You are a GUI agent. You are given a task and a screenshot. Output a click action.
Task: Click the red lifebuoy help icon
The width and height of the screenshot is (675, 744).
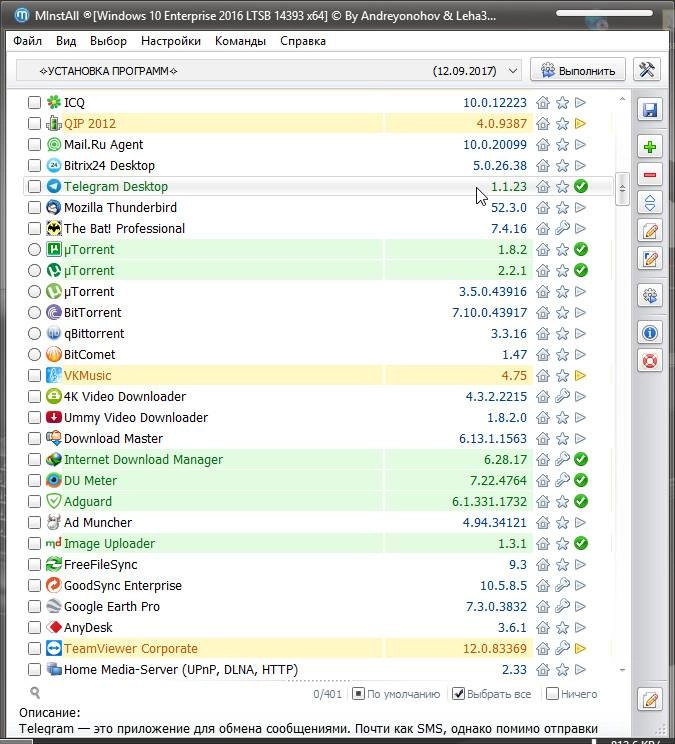tap(649, 361)
